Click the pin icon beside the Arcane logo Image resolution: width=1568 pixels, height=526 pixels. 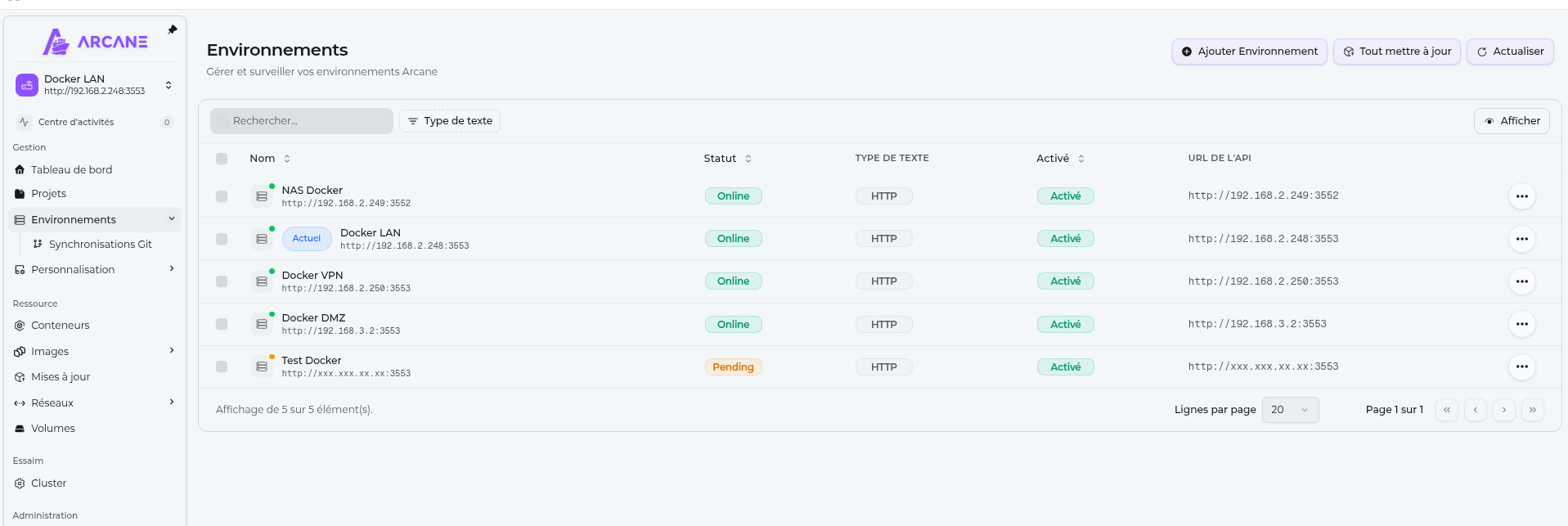click(173, 29)
